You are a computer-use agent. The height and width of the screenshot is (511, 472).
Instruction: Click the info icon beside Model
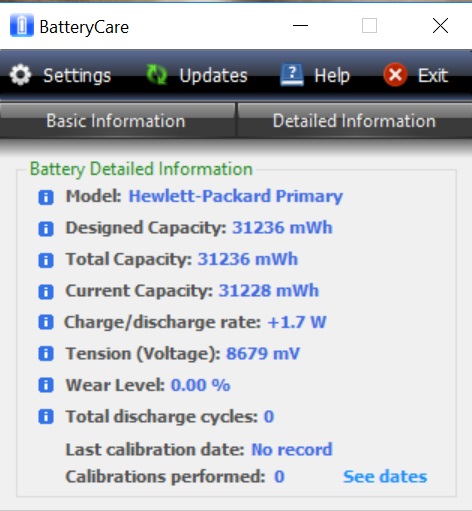tap(46, 197)
